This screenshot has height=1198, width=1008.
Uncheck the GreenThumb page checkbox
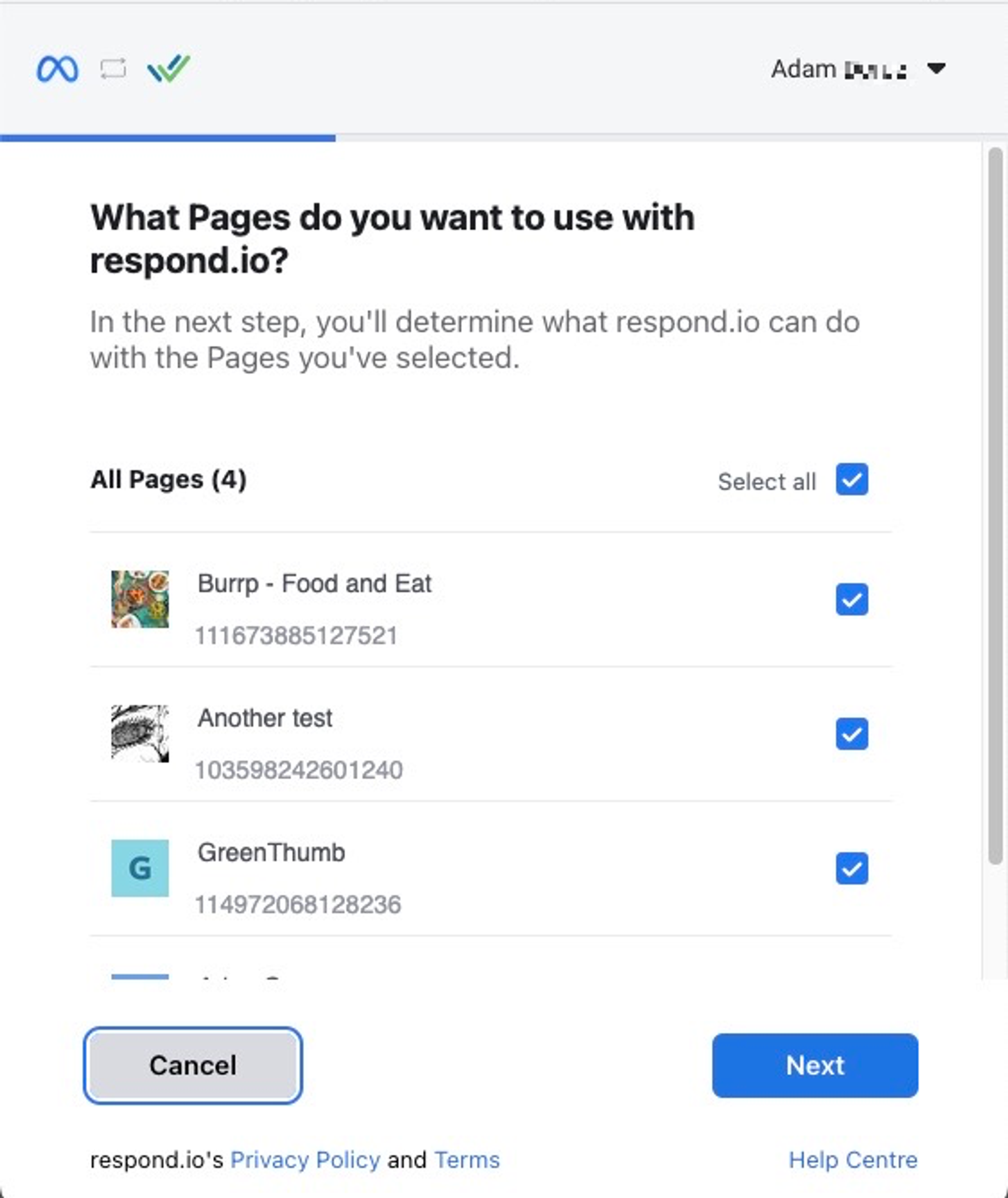tap(851, 868)
